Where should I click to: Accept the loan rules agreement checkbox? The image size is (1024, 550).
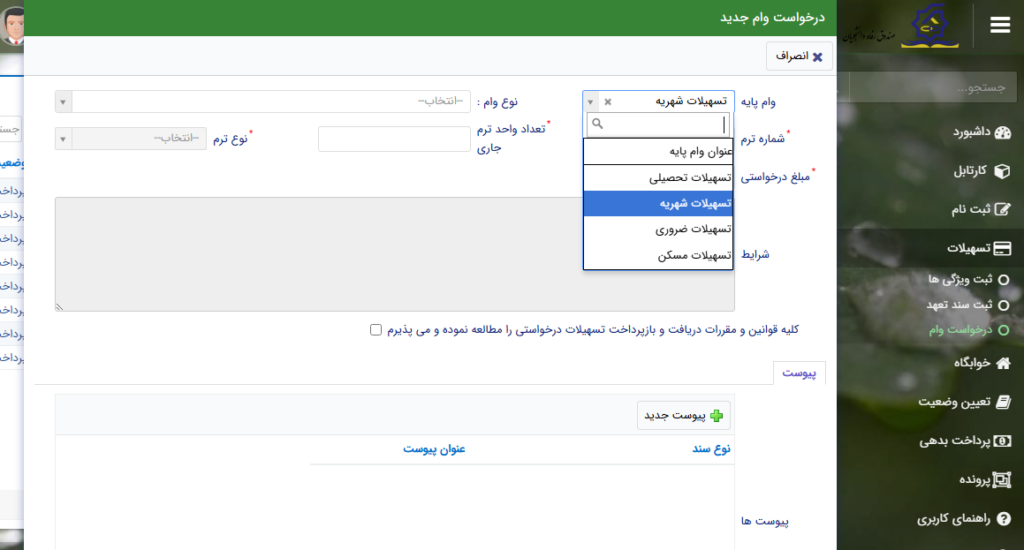(376, 329)
